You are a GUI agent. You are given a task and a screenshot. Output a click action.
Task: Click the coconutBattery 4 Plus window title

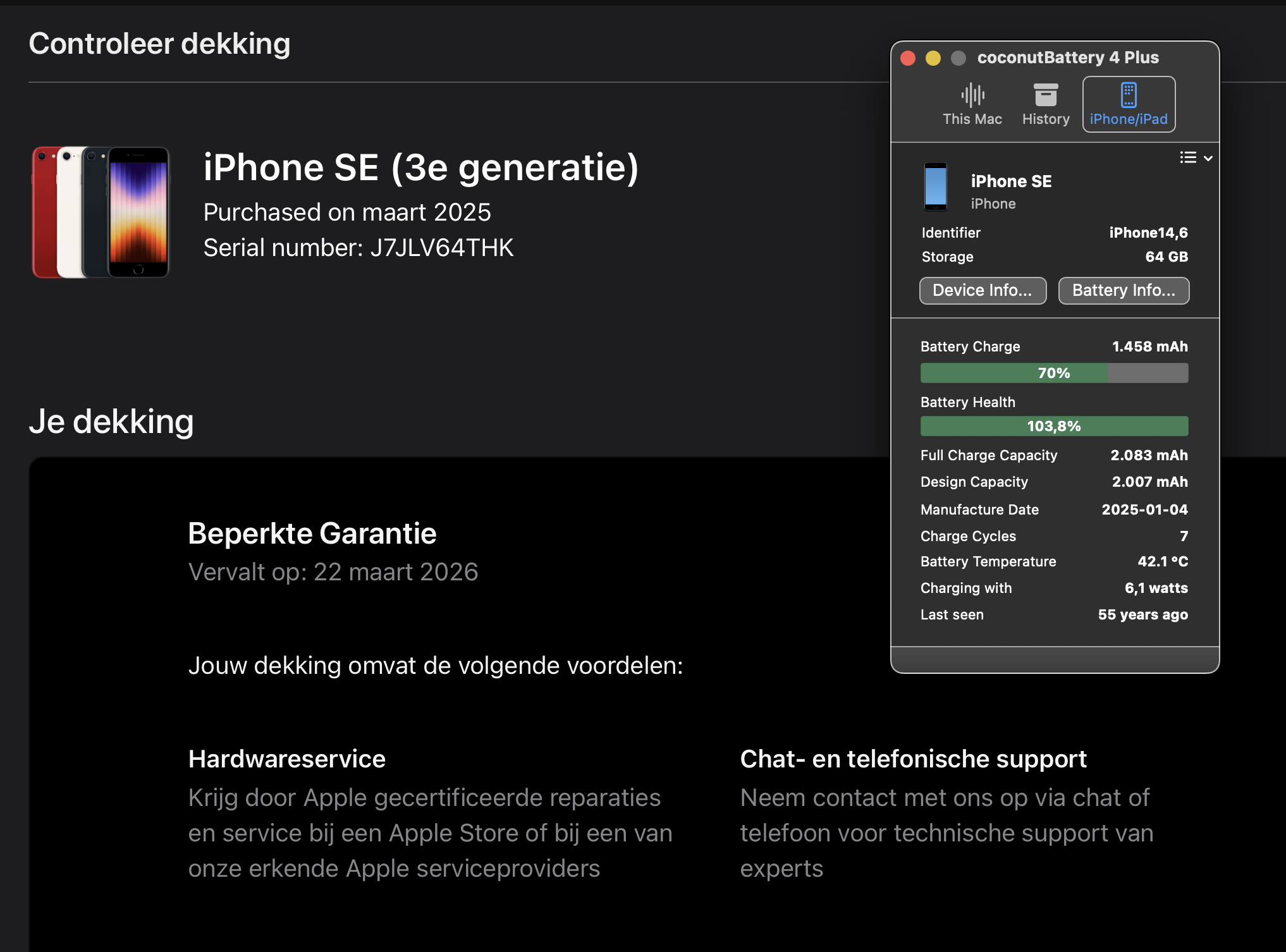[x=1068, y=58]
